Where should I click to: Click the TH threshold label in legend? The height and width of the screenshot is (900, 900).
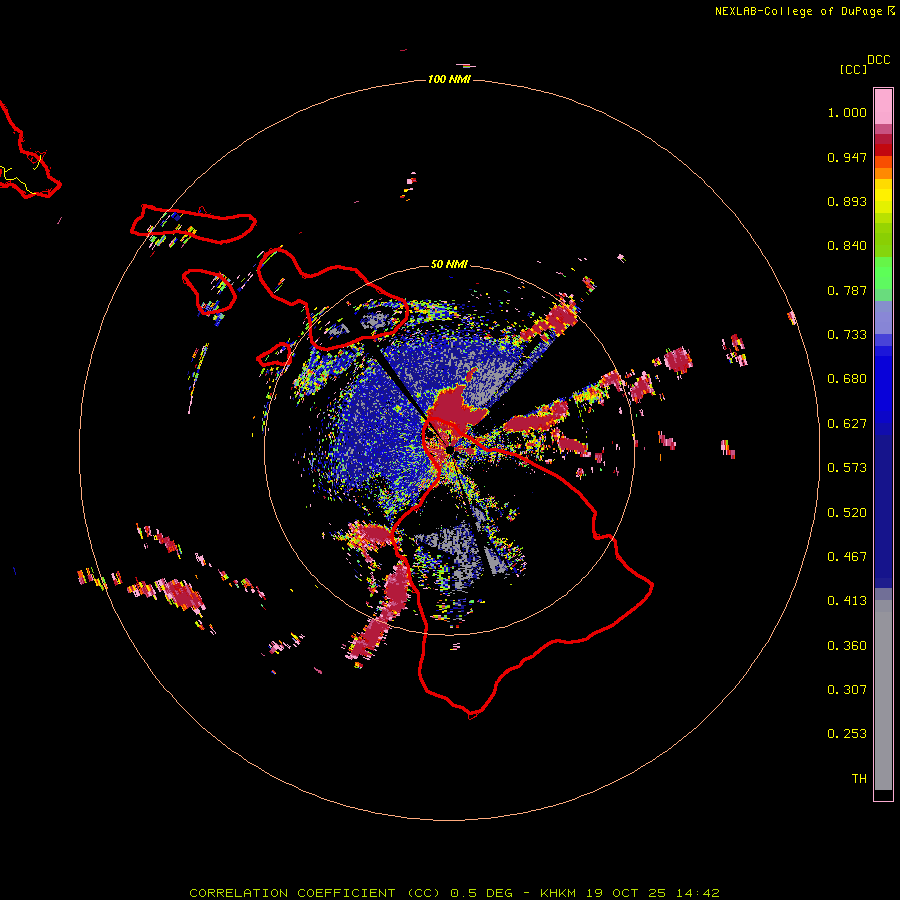(x=859, y=779)
